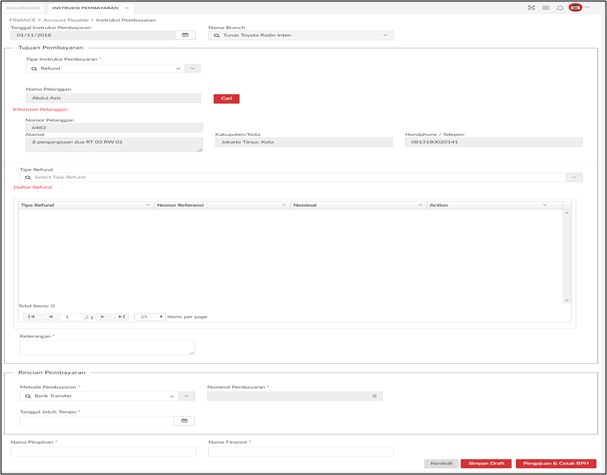Switch to the Dashboard tab

23,8
